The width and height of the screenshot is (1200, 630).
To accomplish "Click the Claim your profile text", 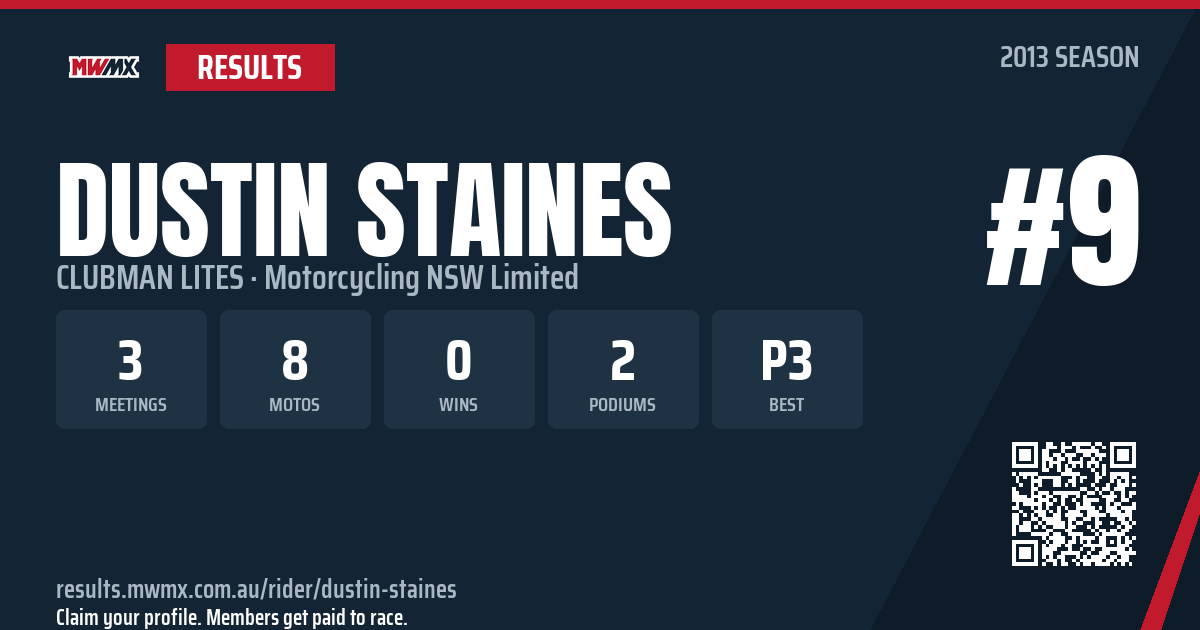I will tap(232, 617).
